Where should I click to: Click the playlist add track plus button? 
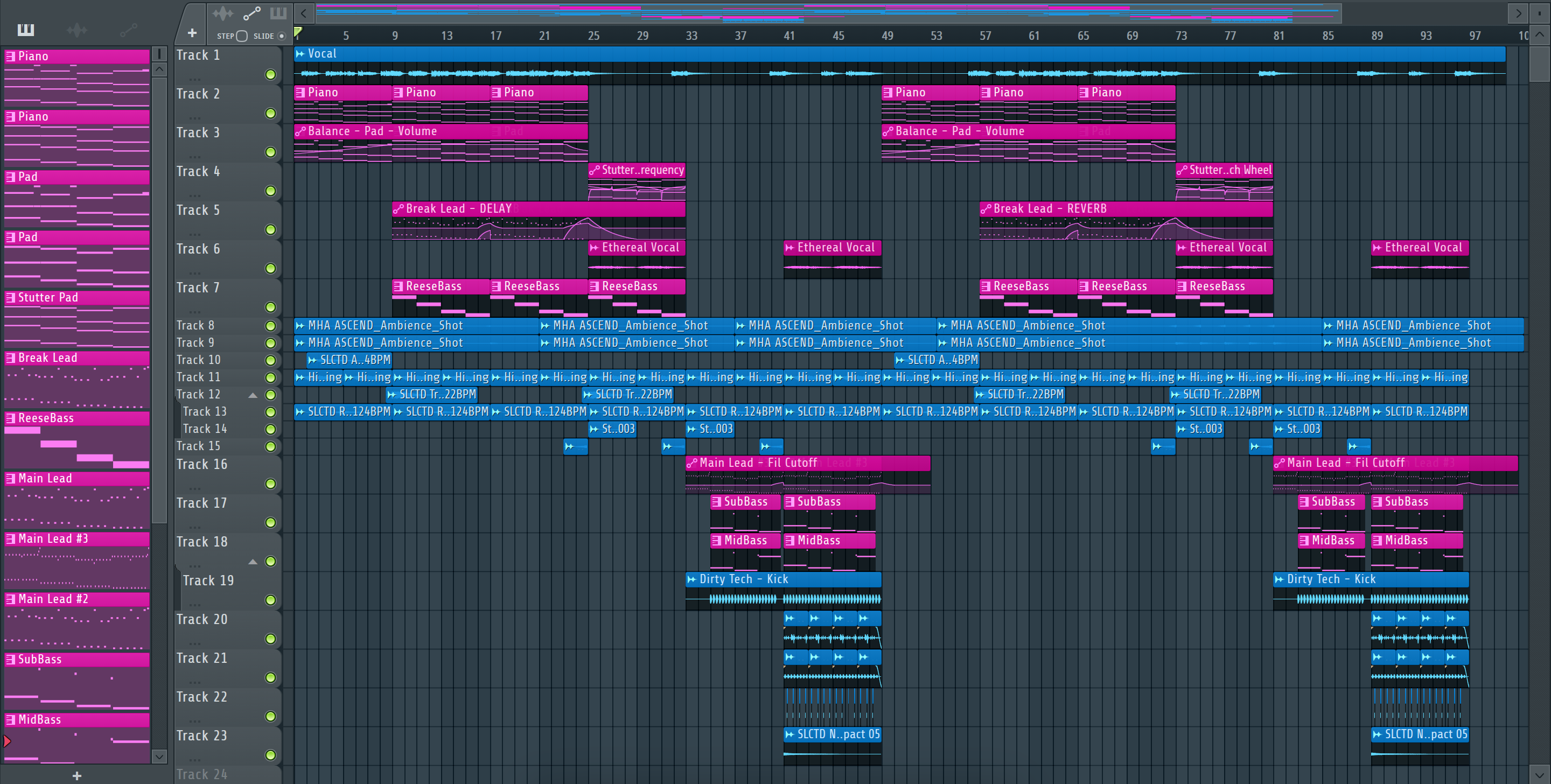[x=192, y=33]
